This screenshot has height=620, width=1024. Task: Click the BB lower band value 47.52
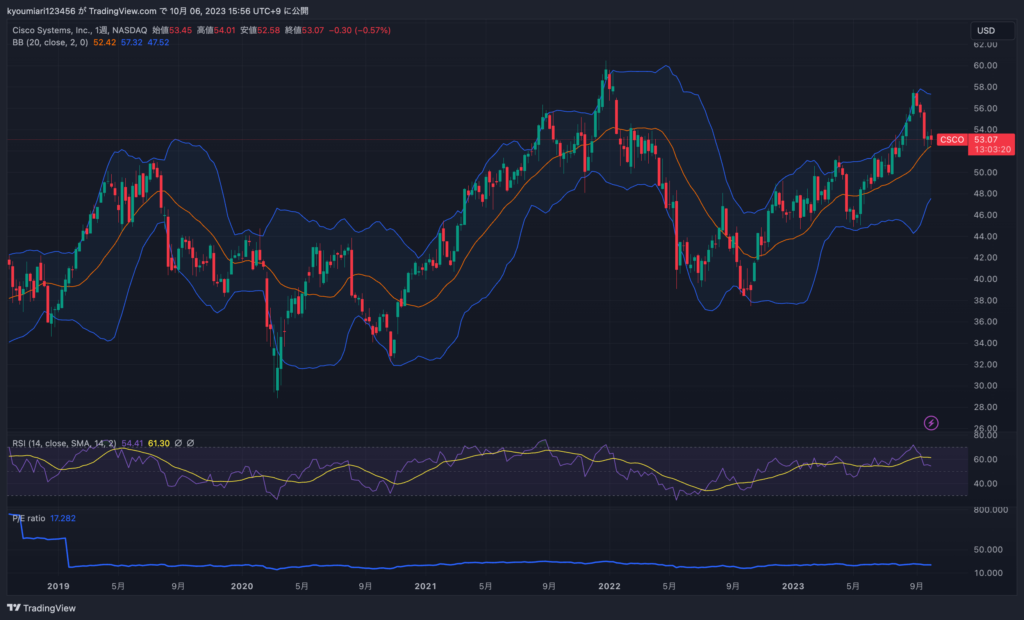tap(158, 42)
